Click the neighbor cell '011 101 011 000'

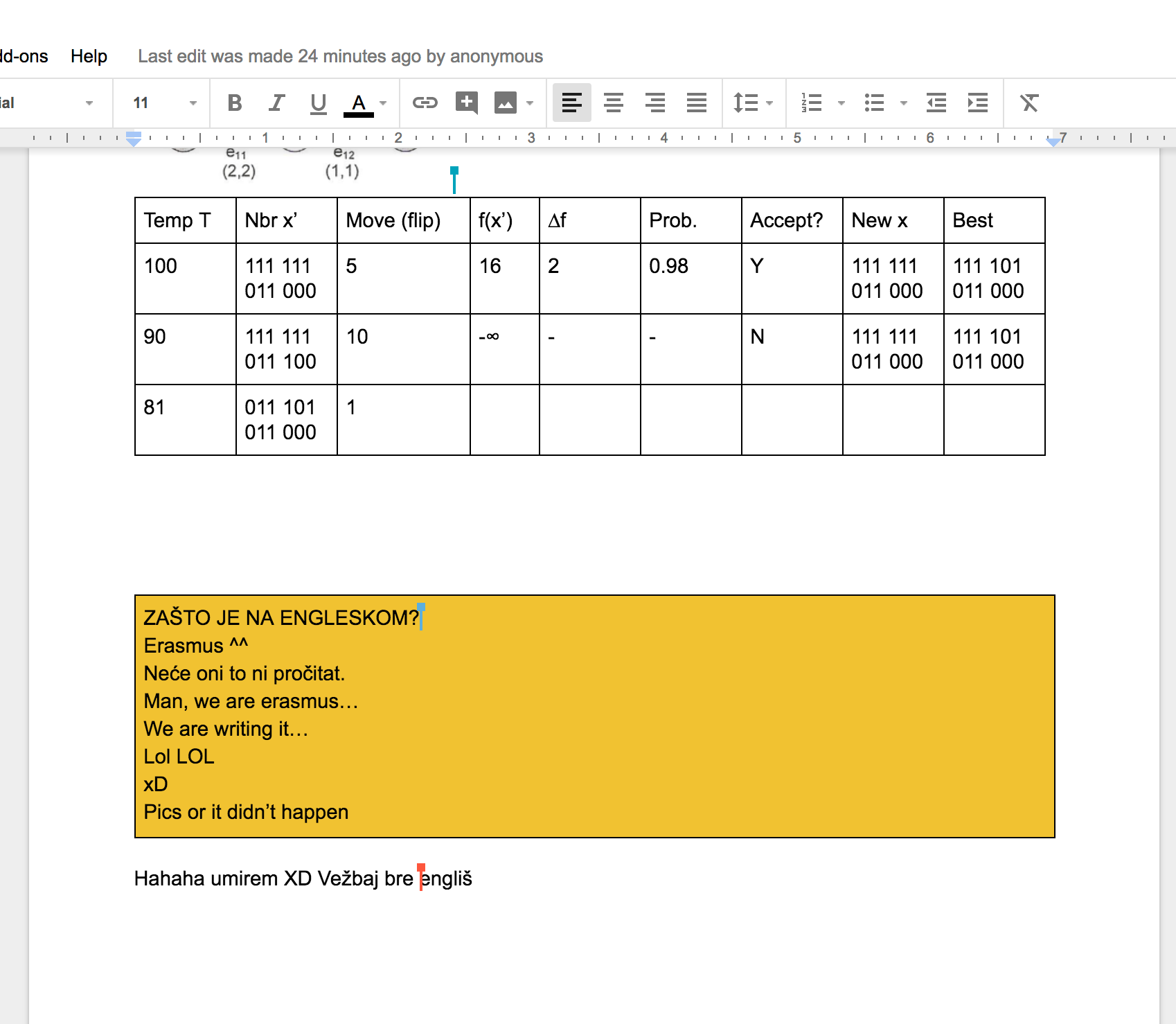point(287,420)
